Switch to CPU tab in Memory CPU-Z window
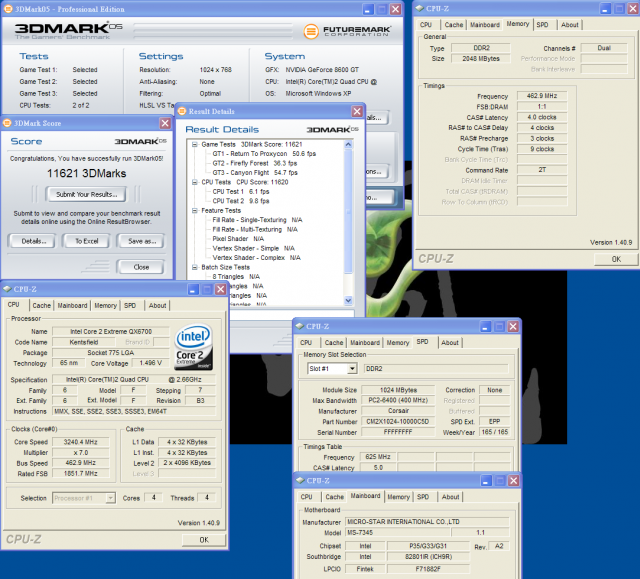This screenshot has width=640, height=579. 426,25
